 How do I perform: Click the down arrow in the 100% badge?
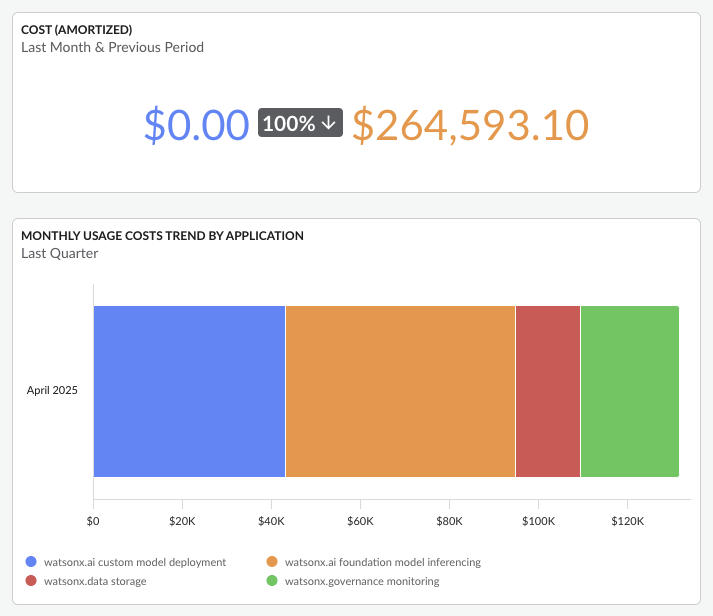click(329, 123)
